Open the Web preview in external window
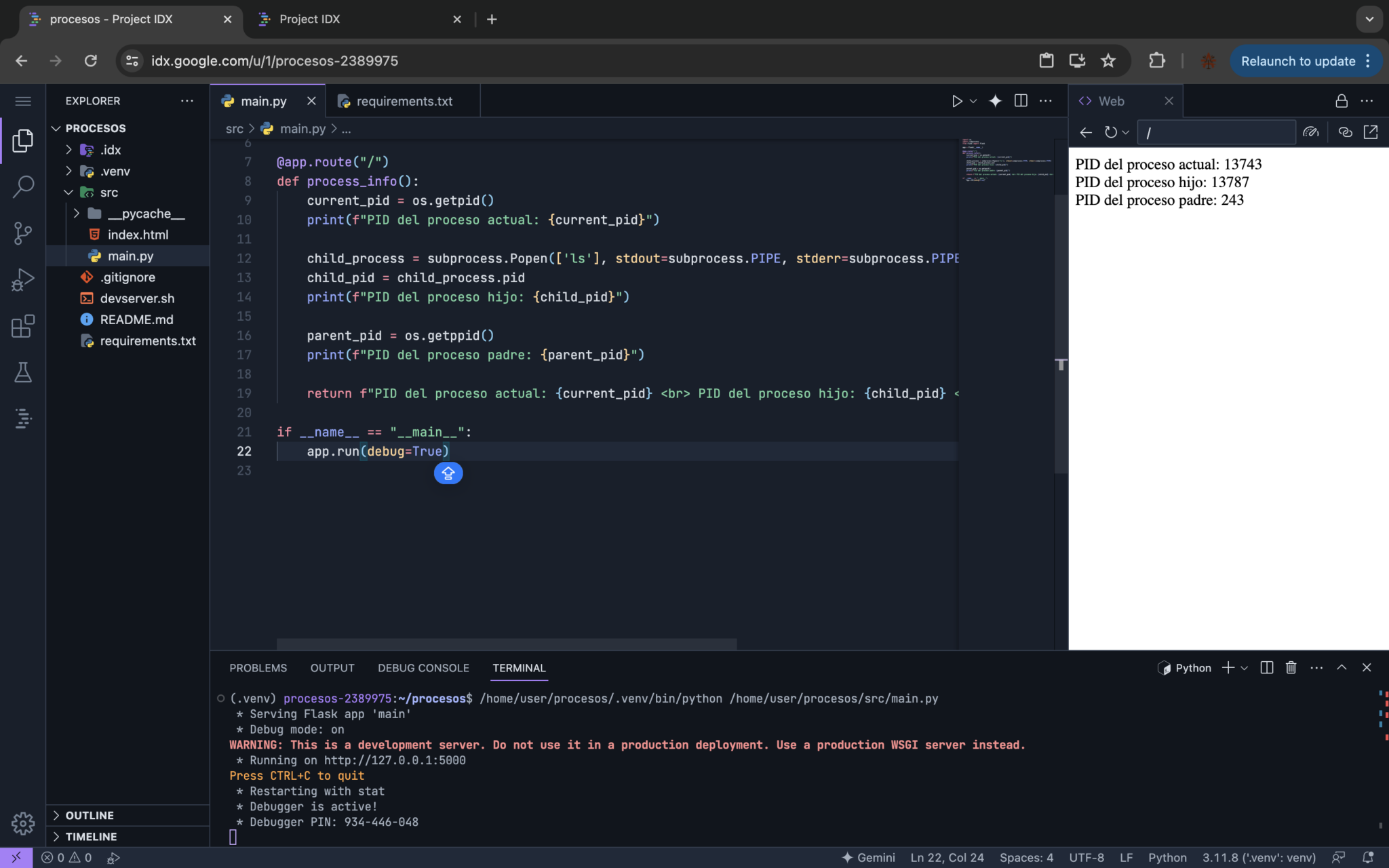 click(1371, 132)
